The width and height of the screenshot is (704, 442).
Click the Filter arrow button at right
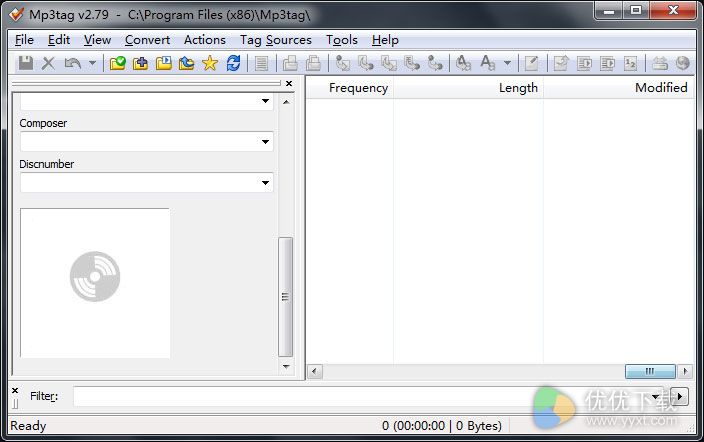pos(679,396)
